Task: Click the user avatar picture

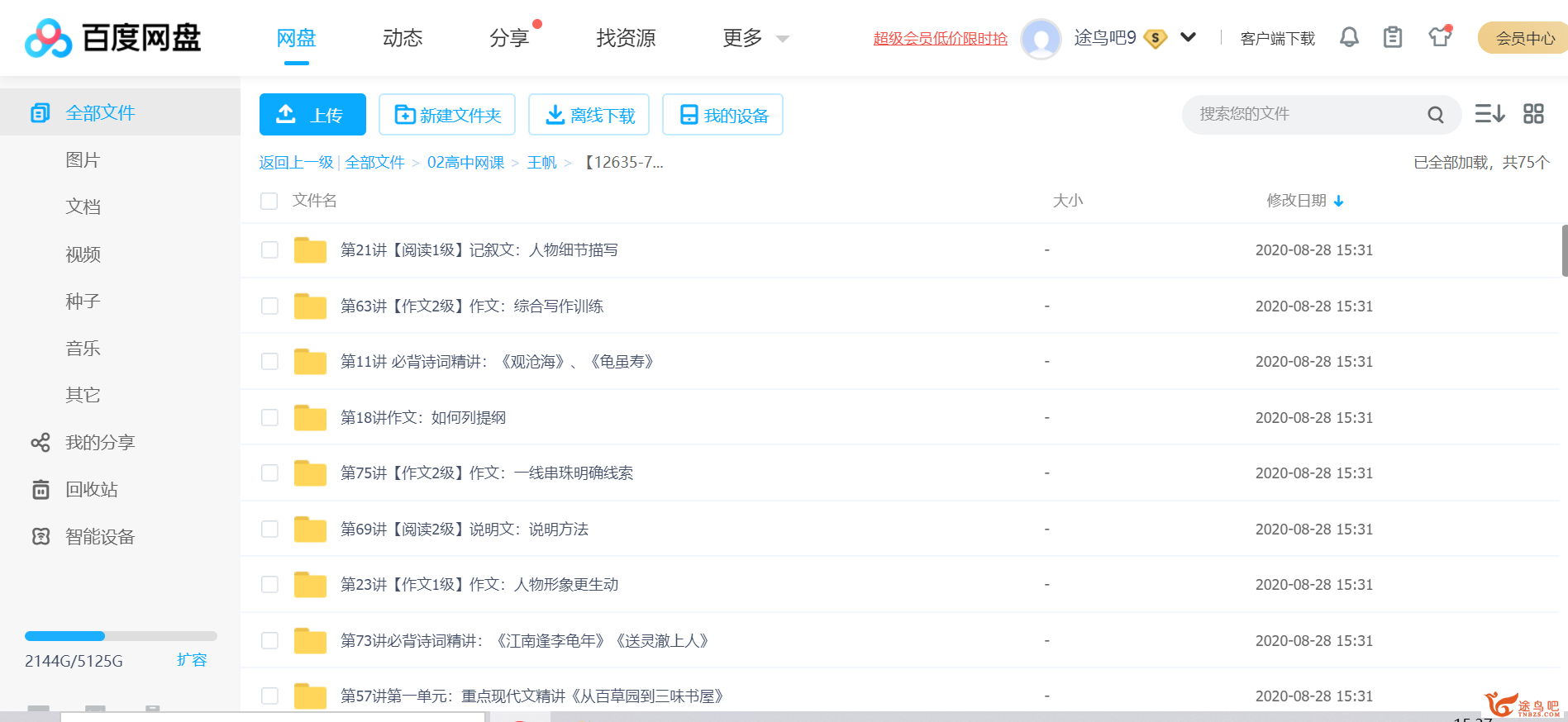Action: pos(1041,38)
